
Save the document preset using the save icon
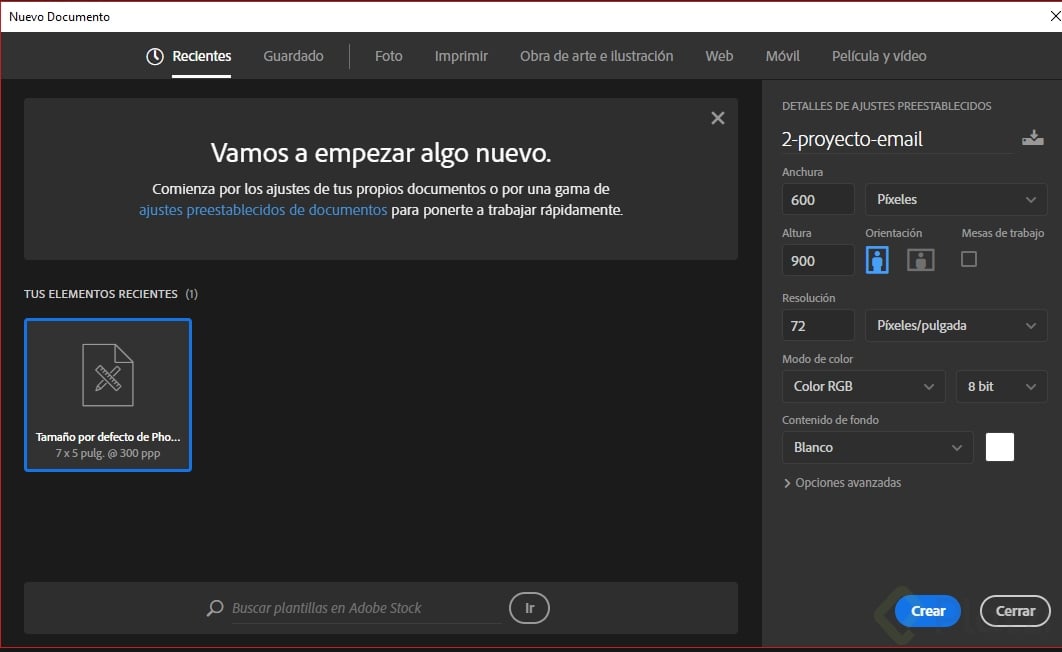1034,137
